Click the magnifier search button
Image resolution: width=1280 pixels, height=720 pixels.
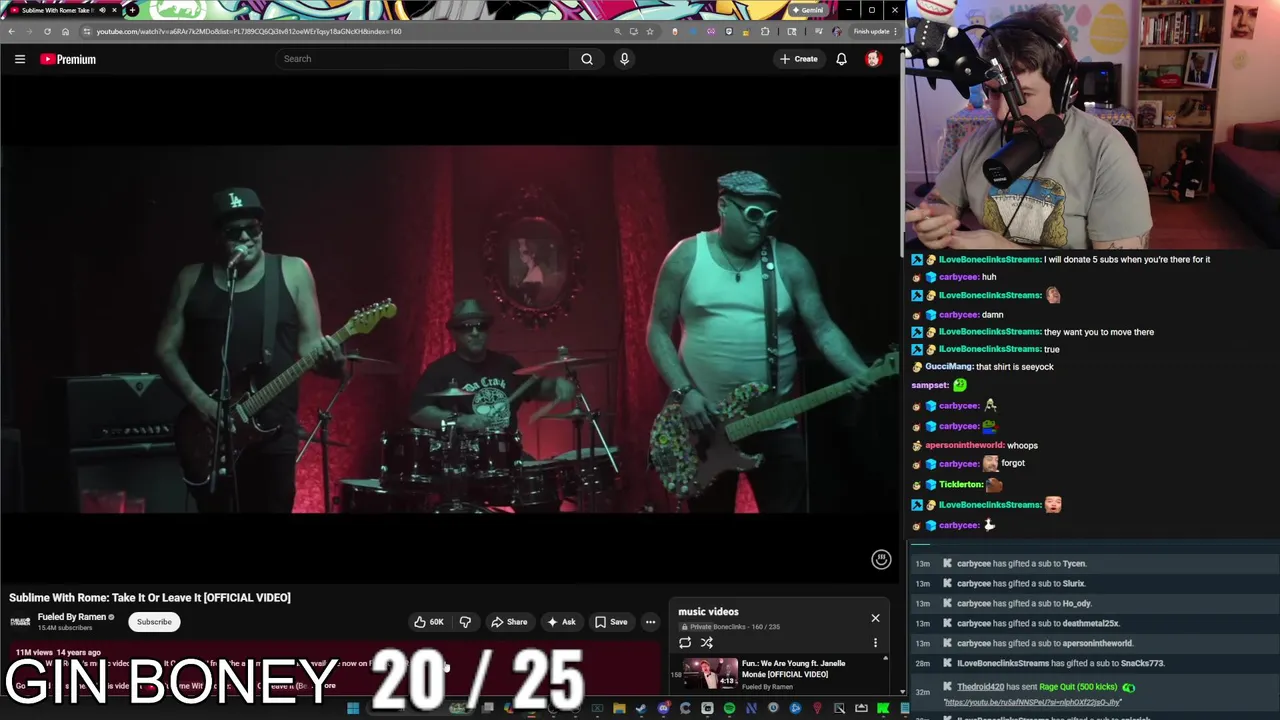pyautogui.click(x=587, y=59)
